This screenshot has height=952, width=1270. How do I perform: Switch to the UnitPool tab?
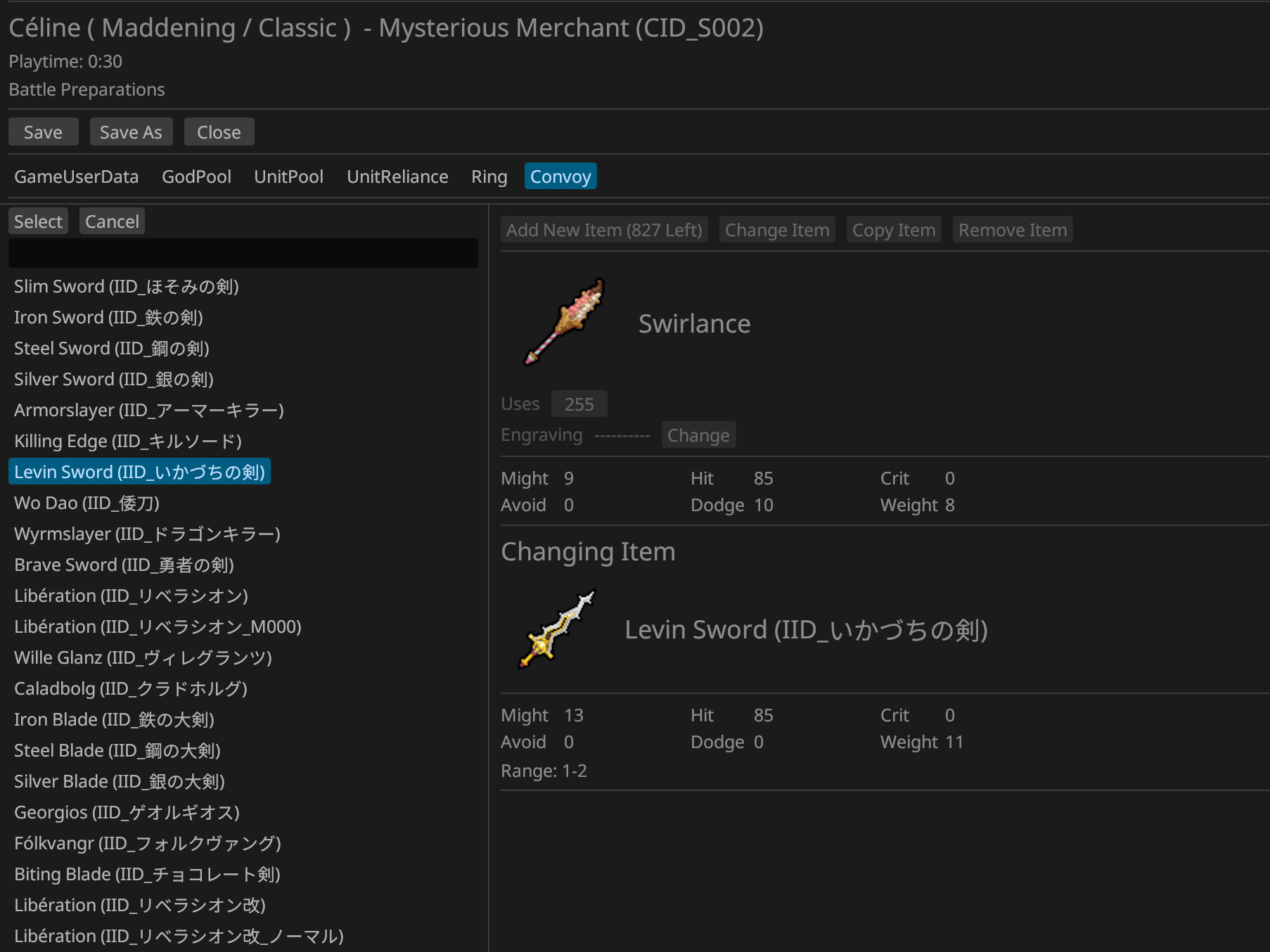[288, 176]
